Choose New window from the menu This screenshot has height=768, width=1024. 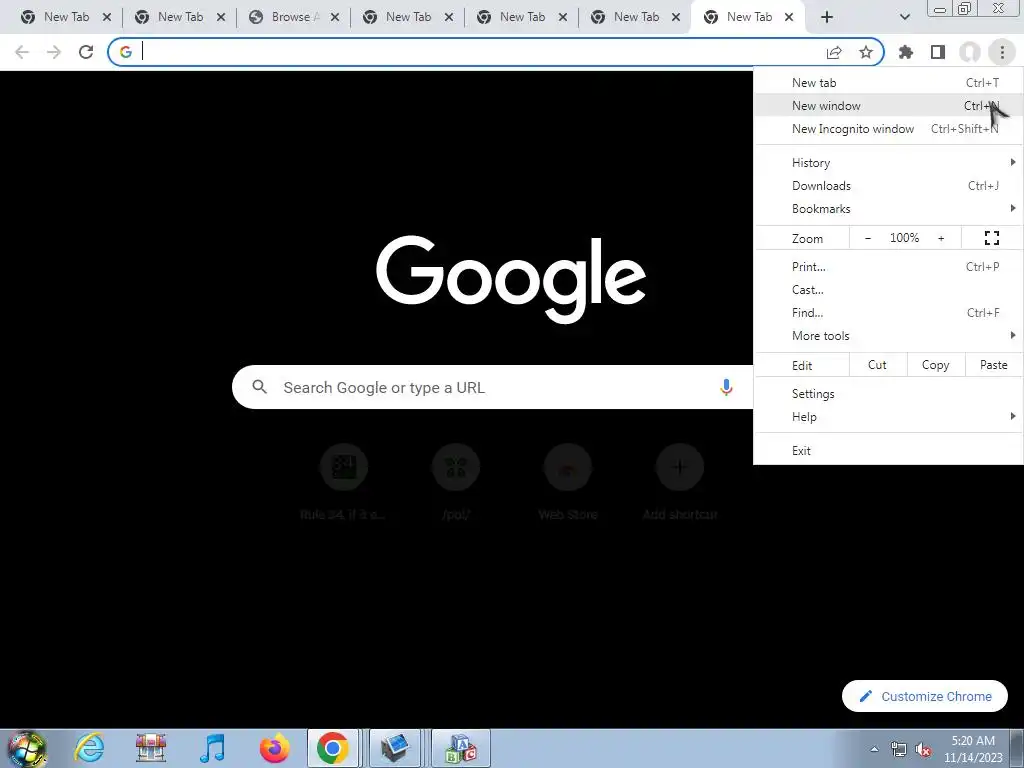tap(888, 106)
